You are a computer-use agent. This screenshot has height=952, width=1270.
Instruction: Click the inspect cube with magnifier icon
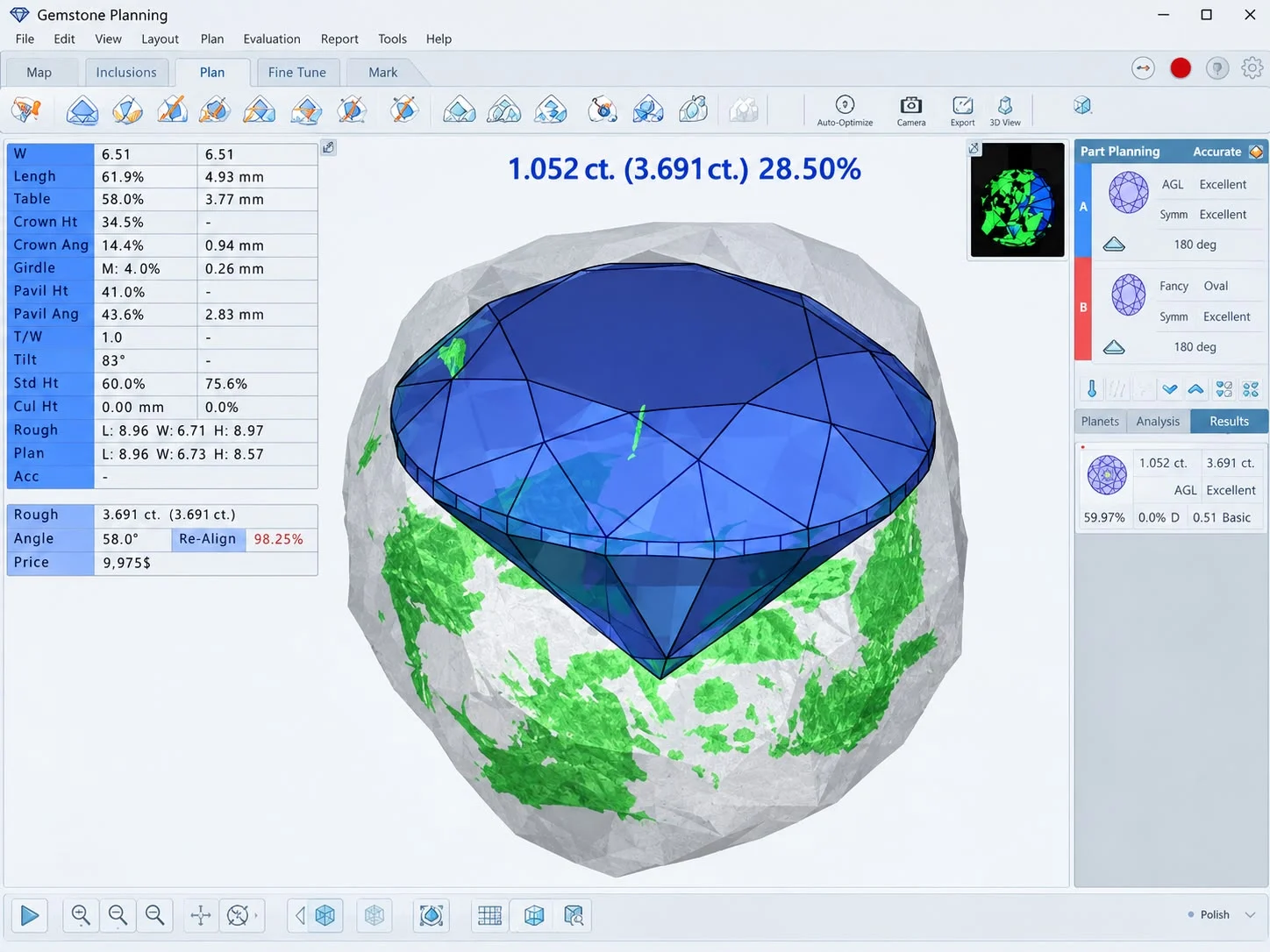(x=574, y=915)
